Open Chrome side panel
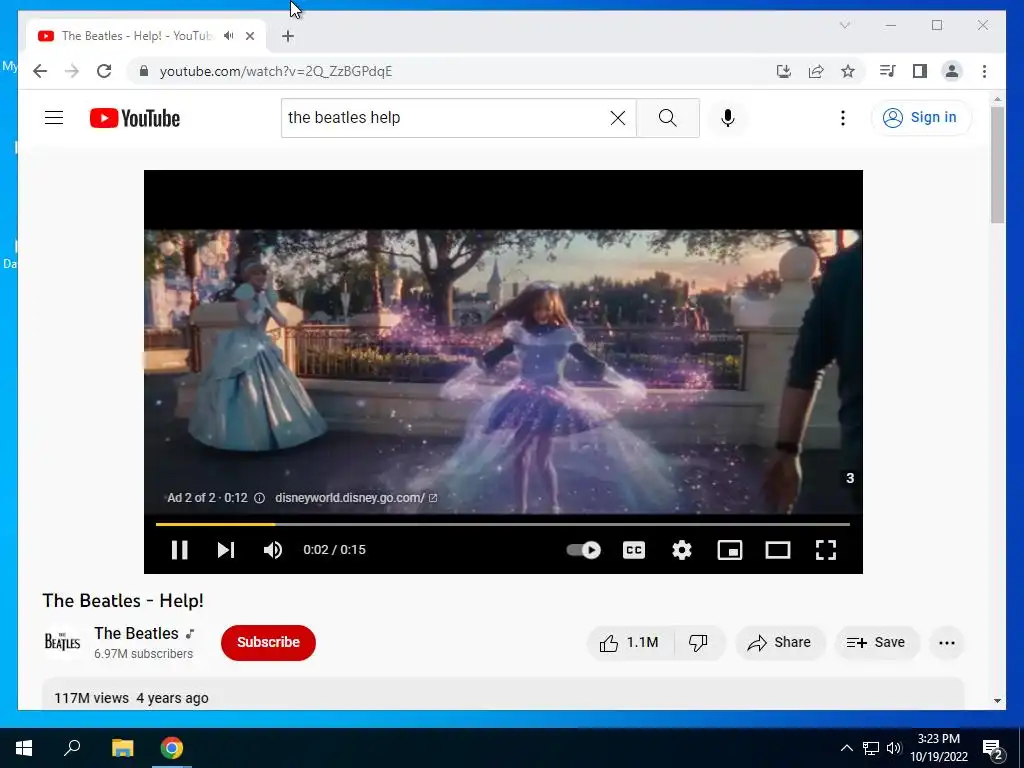The width and height of the screenshot is (1024, 768). tap(920, 71)
